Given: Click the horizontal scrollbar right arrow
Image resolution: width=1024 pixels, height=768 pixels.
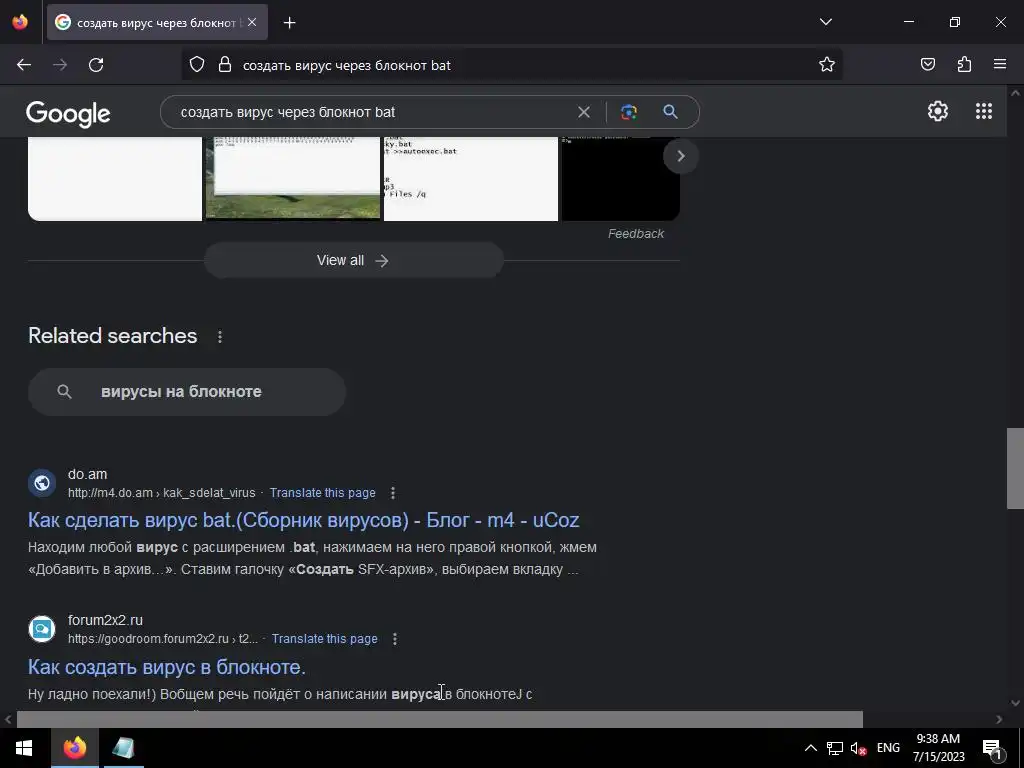Looking at the screenshot, I should (999, 719).
